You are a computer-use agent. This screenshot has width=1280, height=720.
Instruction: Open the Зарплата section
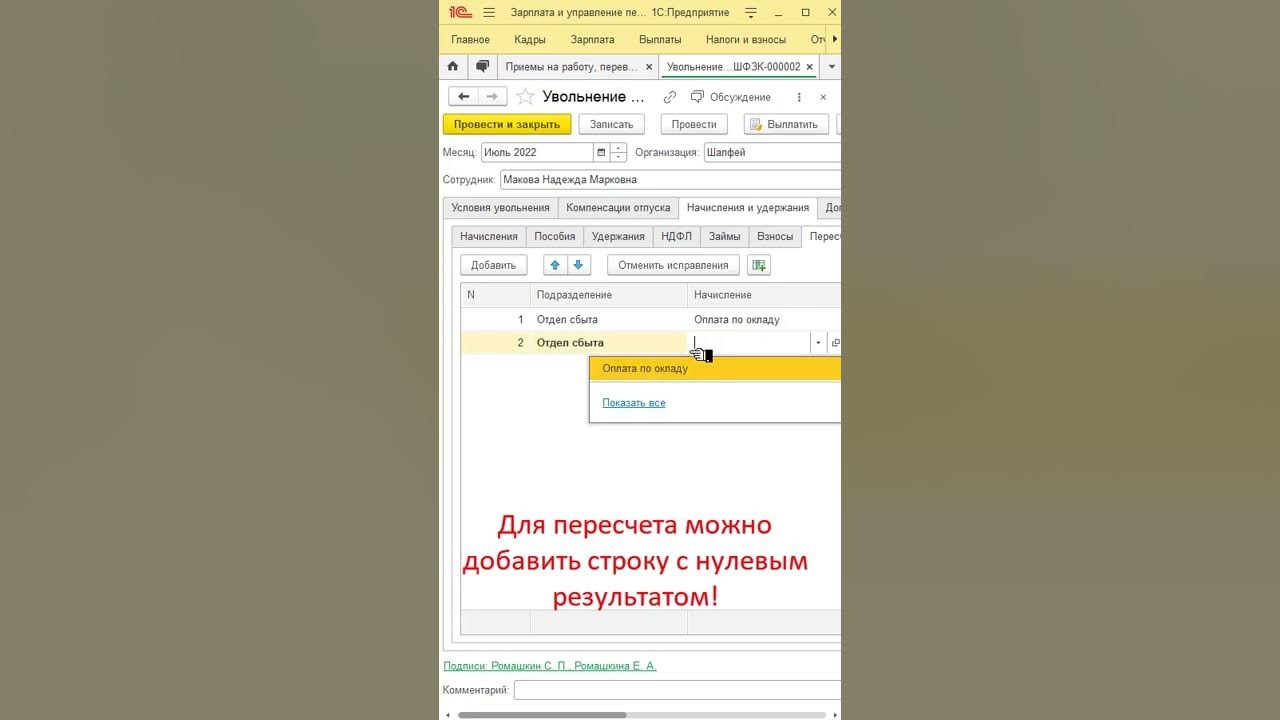(x=592, y=40)
